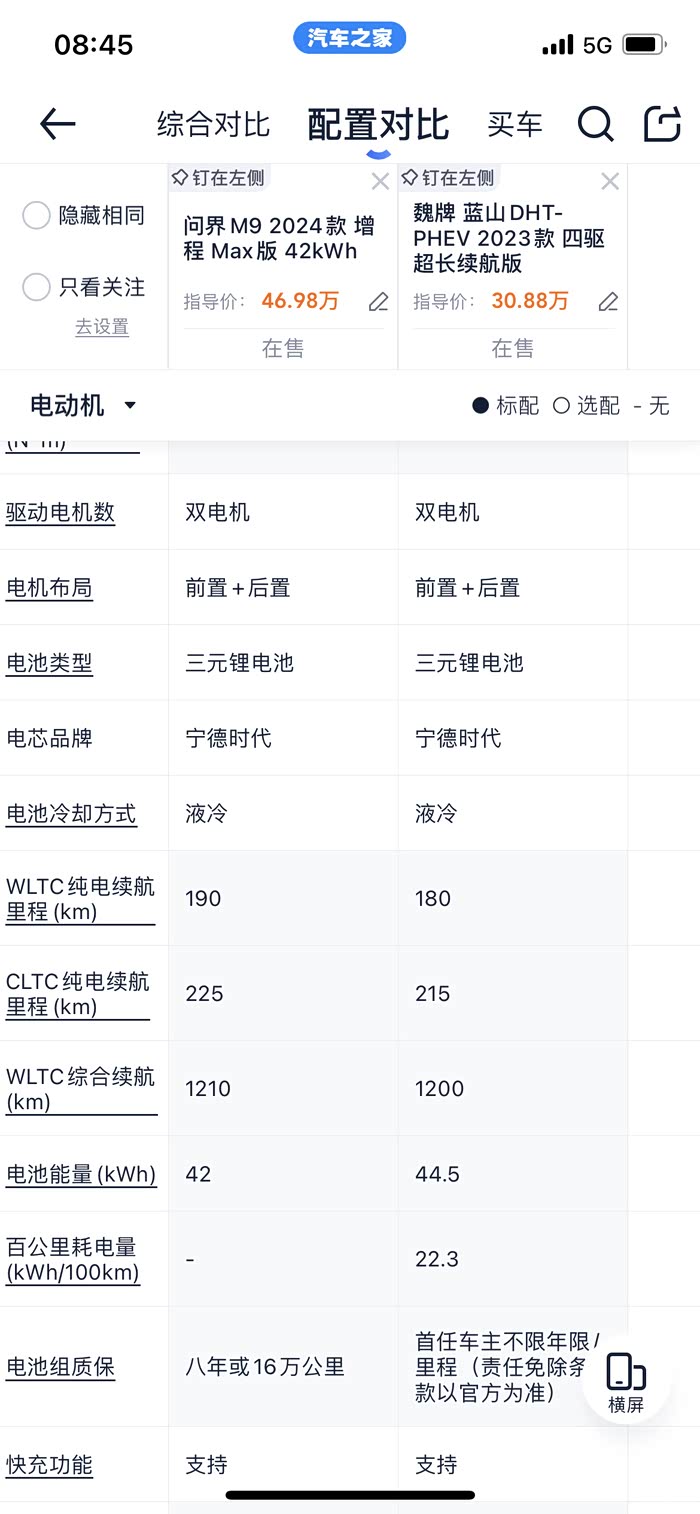Enable 只看关注 option
The image size is (700, 1514).
click(x=36, y=287)
